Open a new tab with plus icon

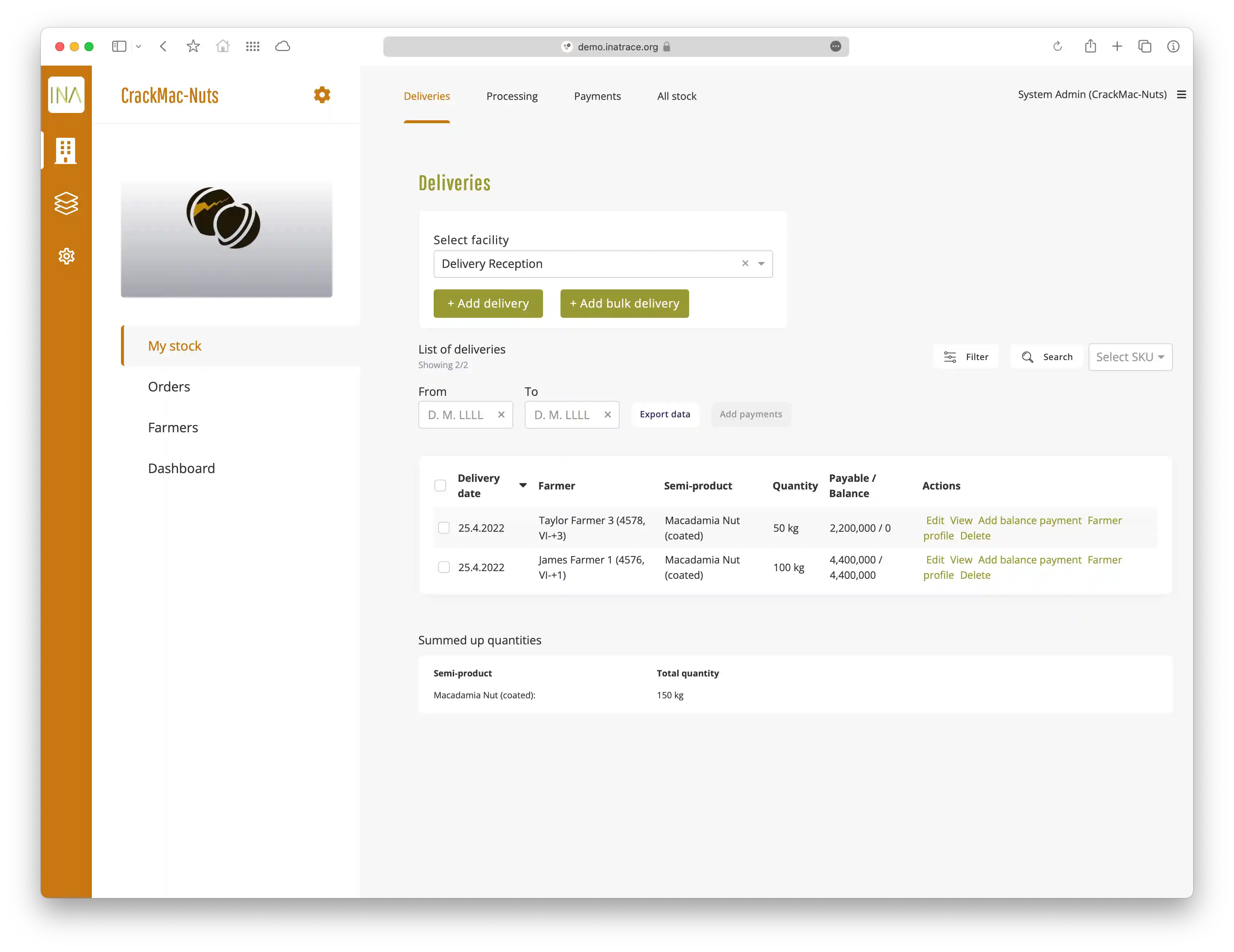[x=1117, y=46]
